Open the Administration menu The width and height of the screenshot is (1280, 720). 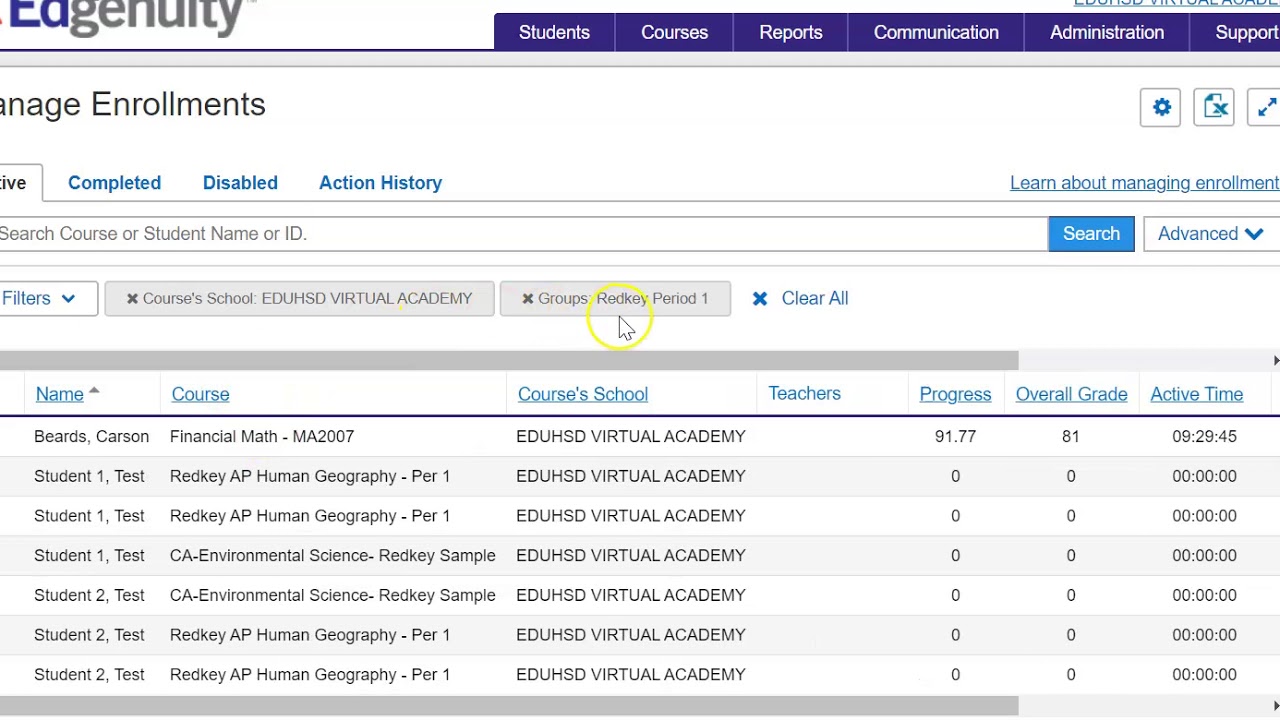pyautogui.click(x=1107, y=32)
